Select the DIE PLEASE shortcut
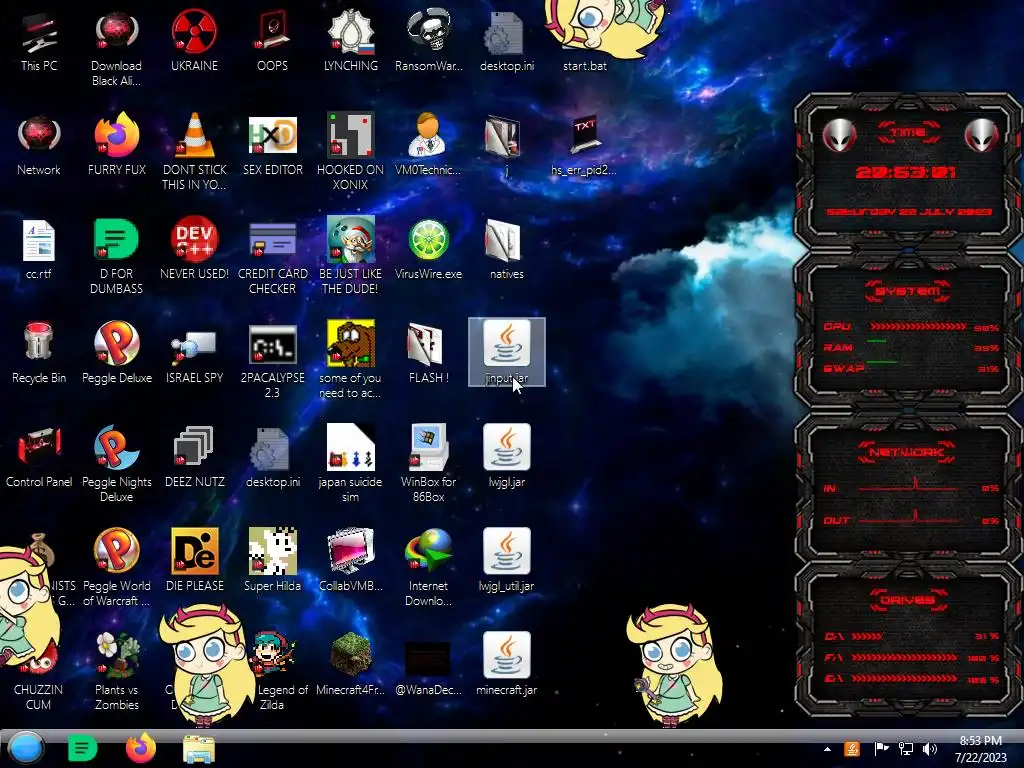Image resolution: width=1024 pixels, height=768 pixels. pyautogui.click(x=195, y=561)
